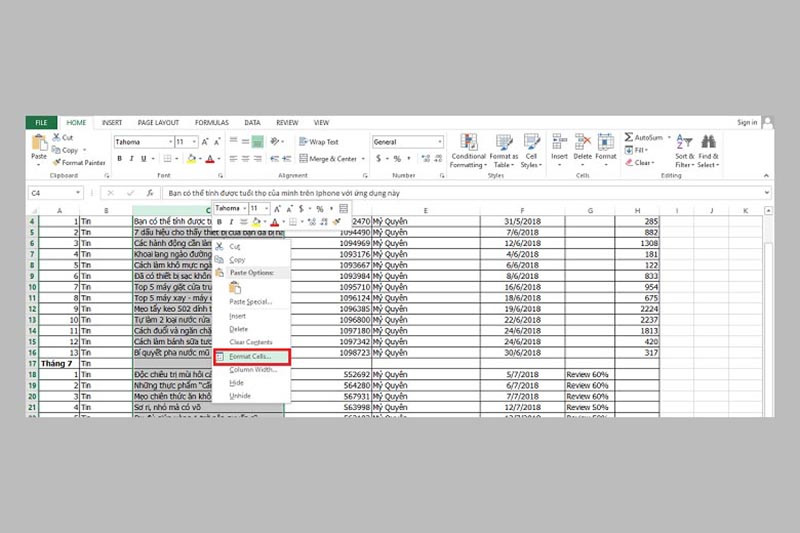Increase font size using ribbon A-up icon
Image resolution: width=800 pixels, height=533 pixels.
coord(205,142)
